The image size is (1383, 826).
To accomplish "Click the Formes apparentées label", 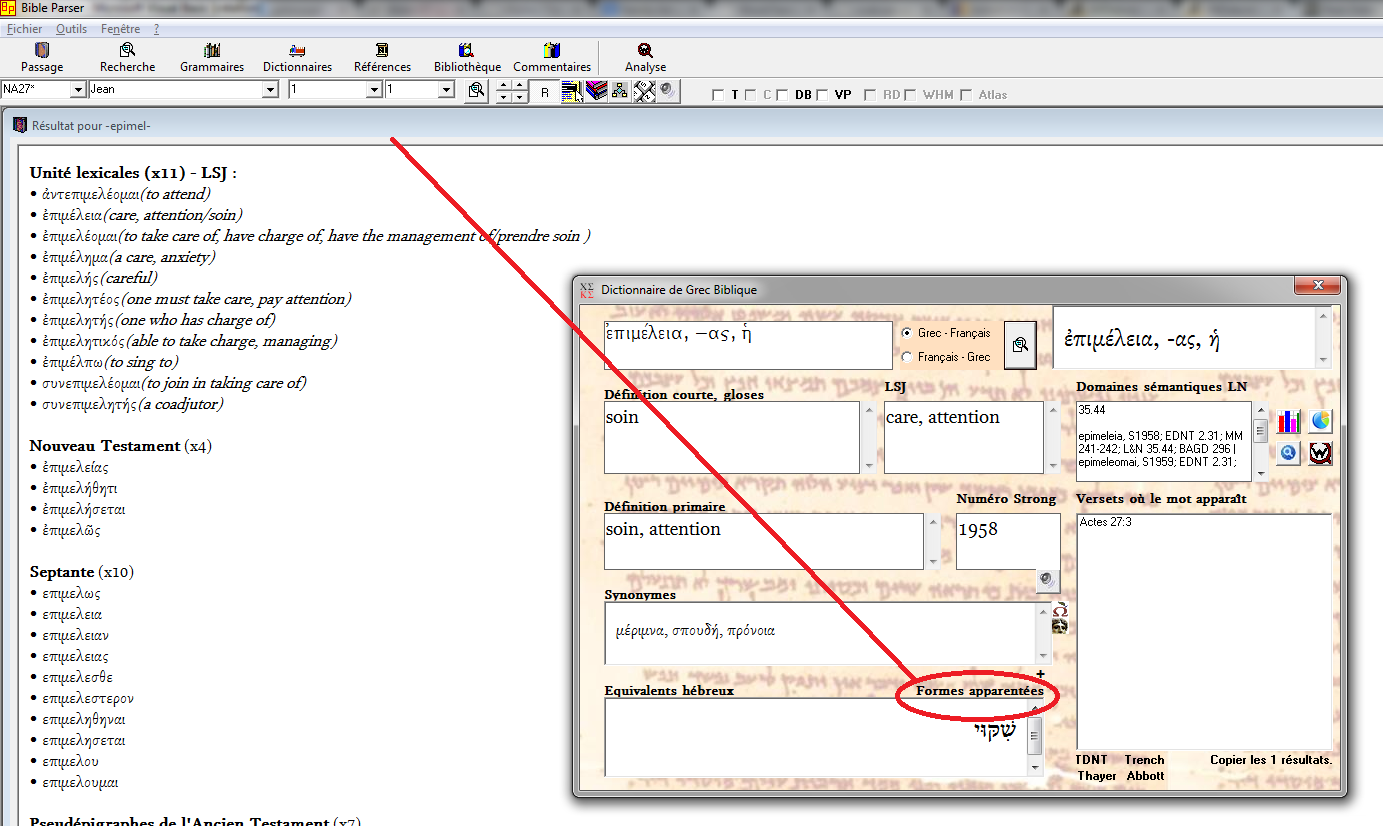I will pos(979,691).
